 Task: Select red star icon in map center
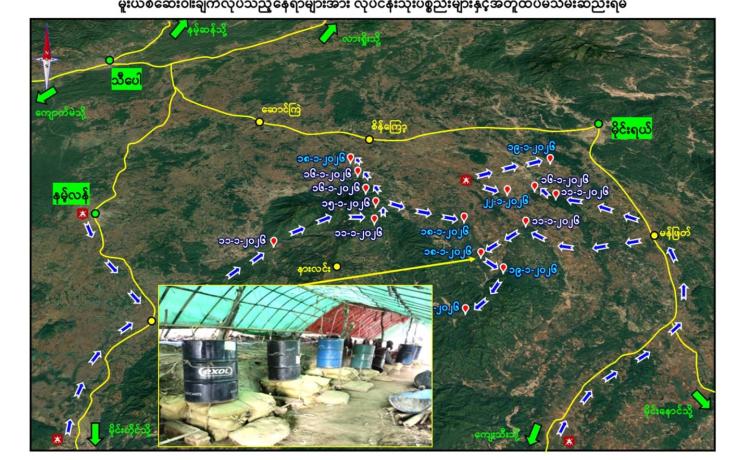(464, 180)
